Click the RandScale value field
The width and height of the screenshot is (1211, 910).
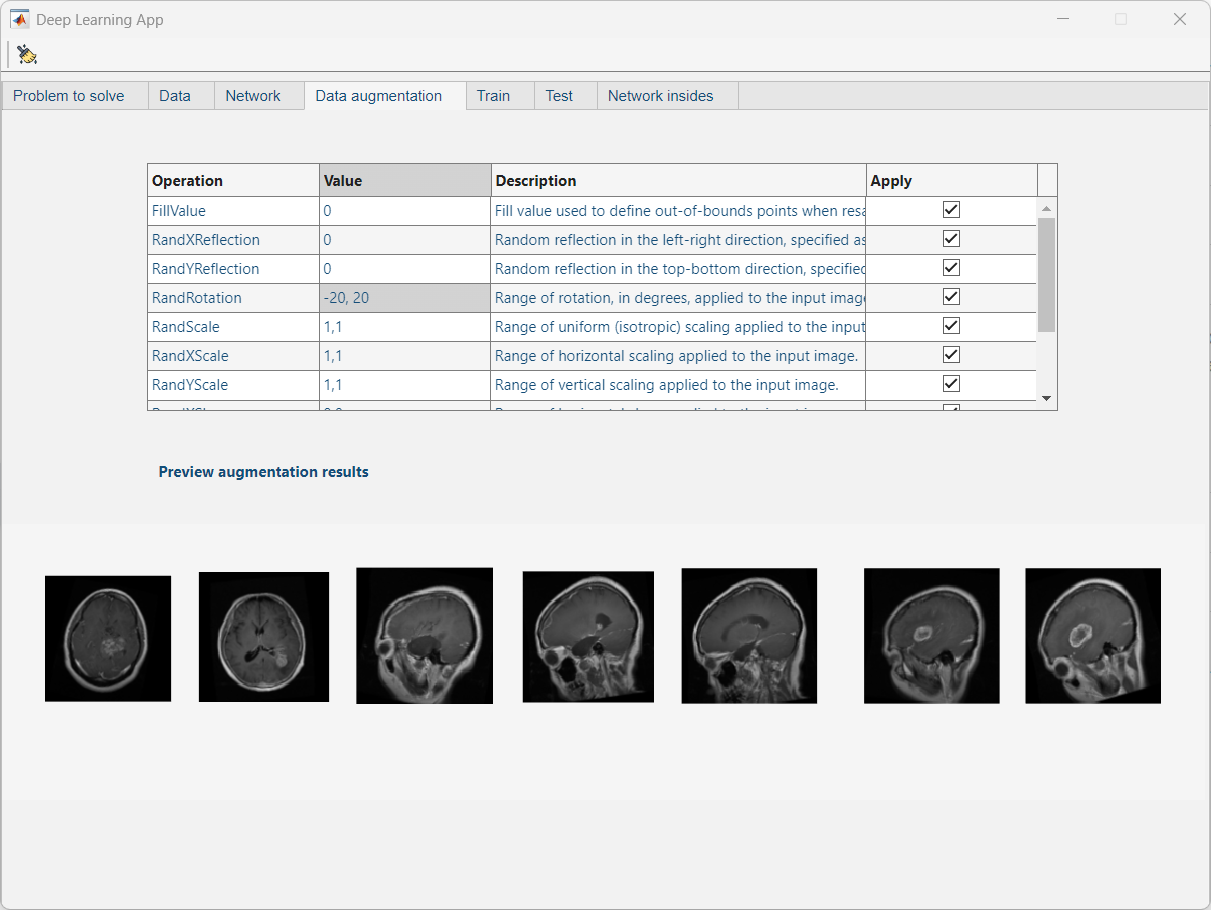405,327
